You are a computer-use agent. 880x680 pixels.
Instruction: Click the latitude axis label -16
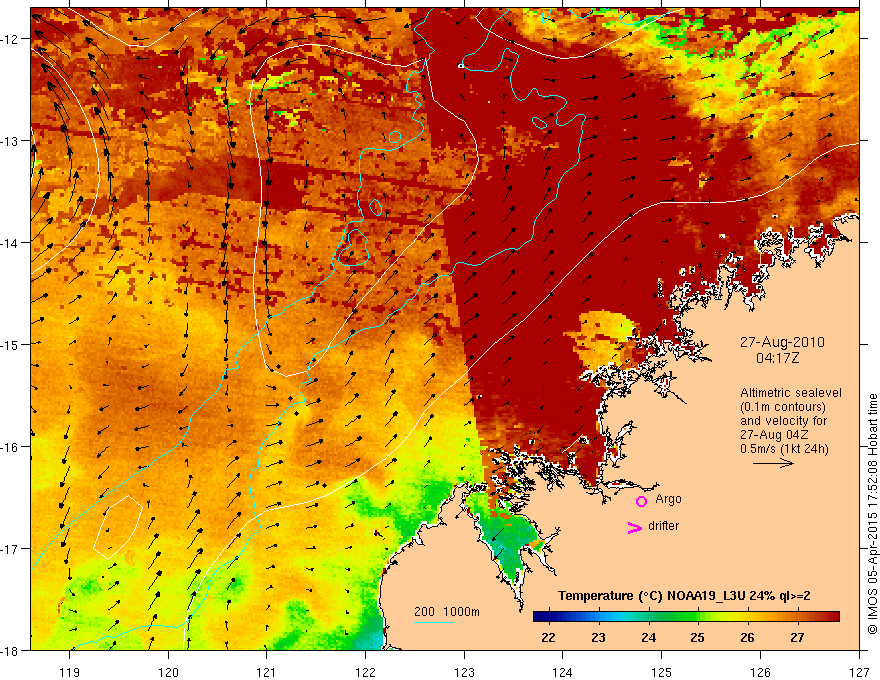coord(11,447)
